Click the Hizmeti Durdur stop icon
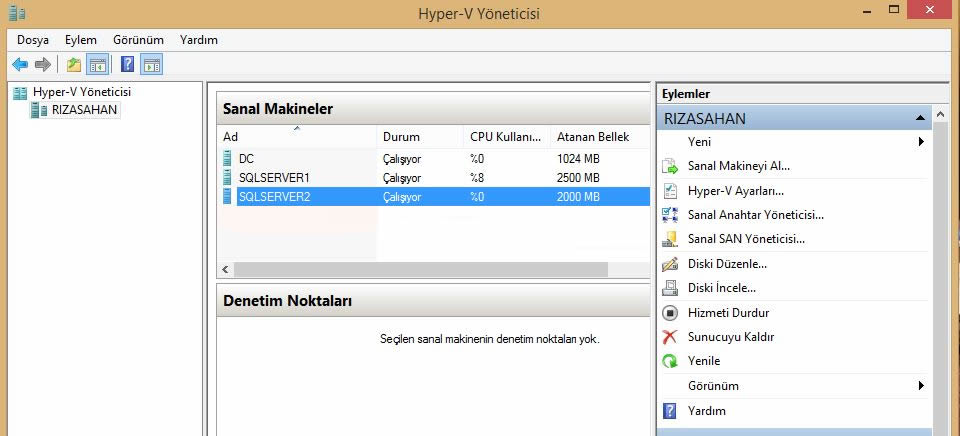This screenshot has width=960, height=436. click(670, 313)
